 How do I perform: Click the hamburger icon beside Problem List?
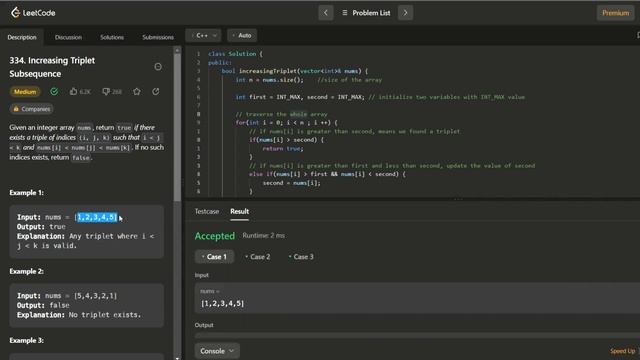[345, 13]
